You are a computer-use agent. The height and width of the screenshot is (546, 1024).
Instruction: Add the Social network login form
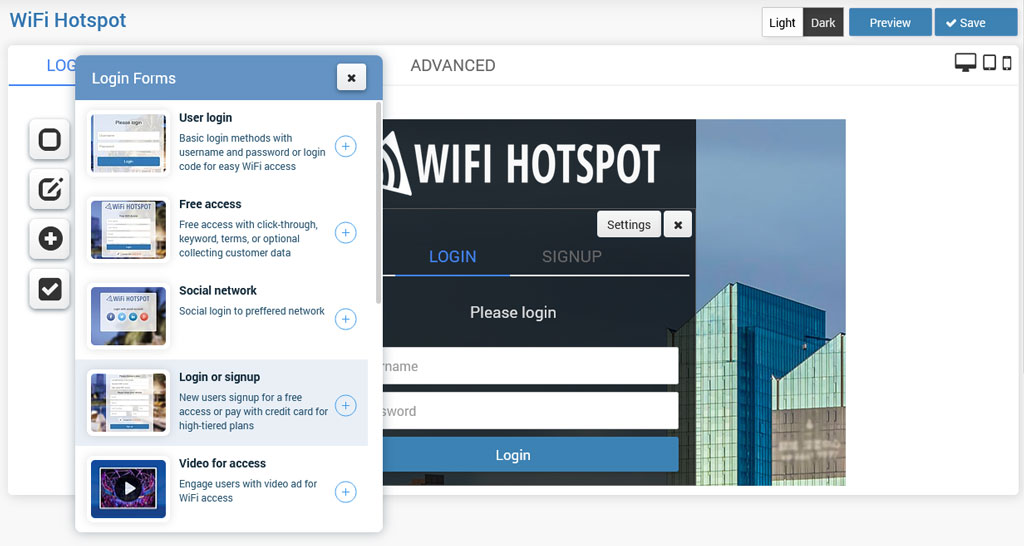point(345,319)
